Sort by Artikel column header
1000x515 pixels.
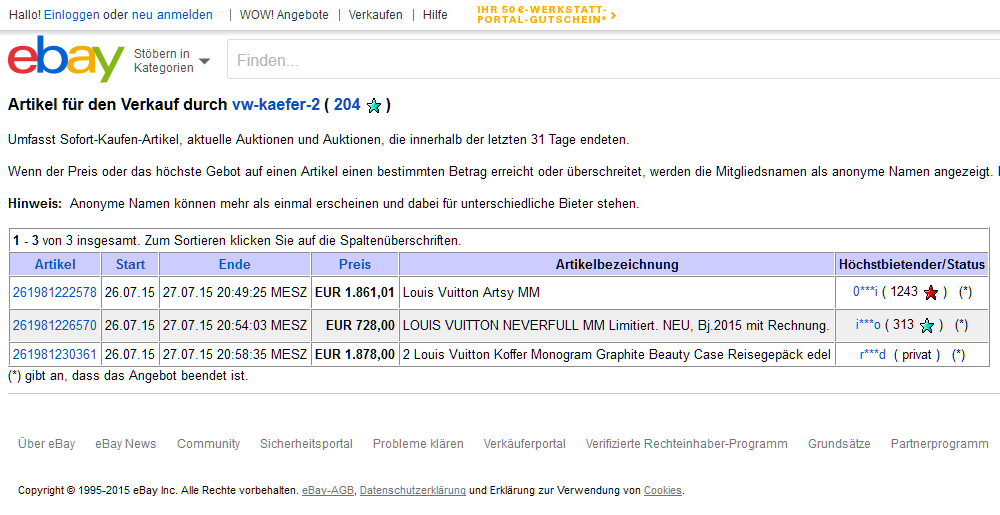(55, 264)
